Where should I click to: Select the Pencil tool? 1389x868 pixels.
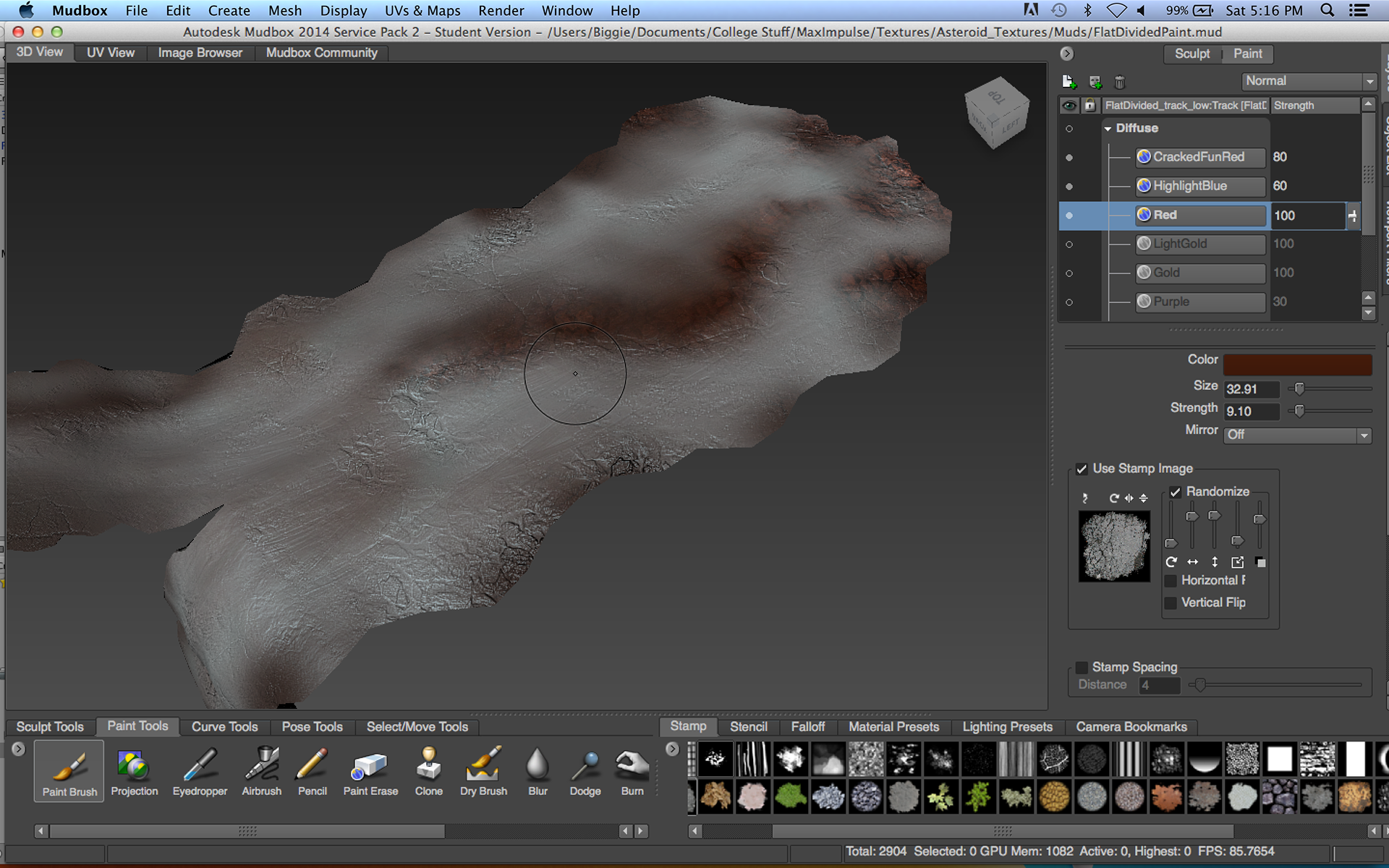313,771
